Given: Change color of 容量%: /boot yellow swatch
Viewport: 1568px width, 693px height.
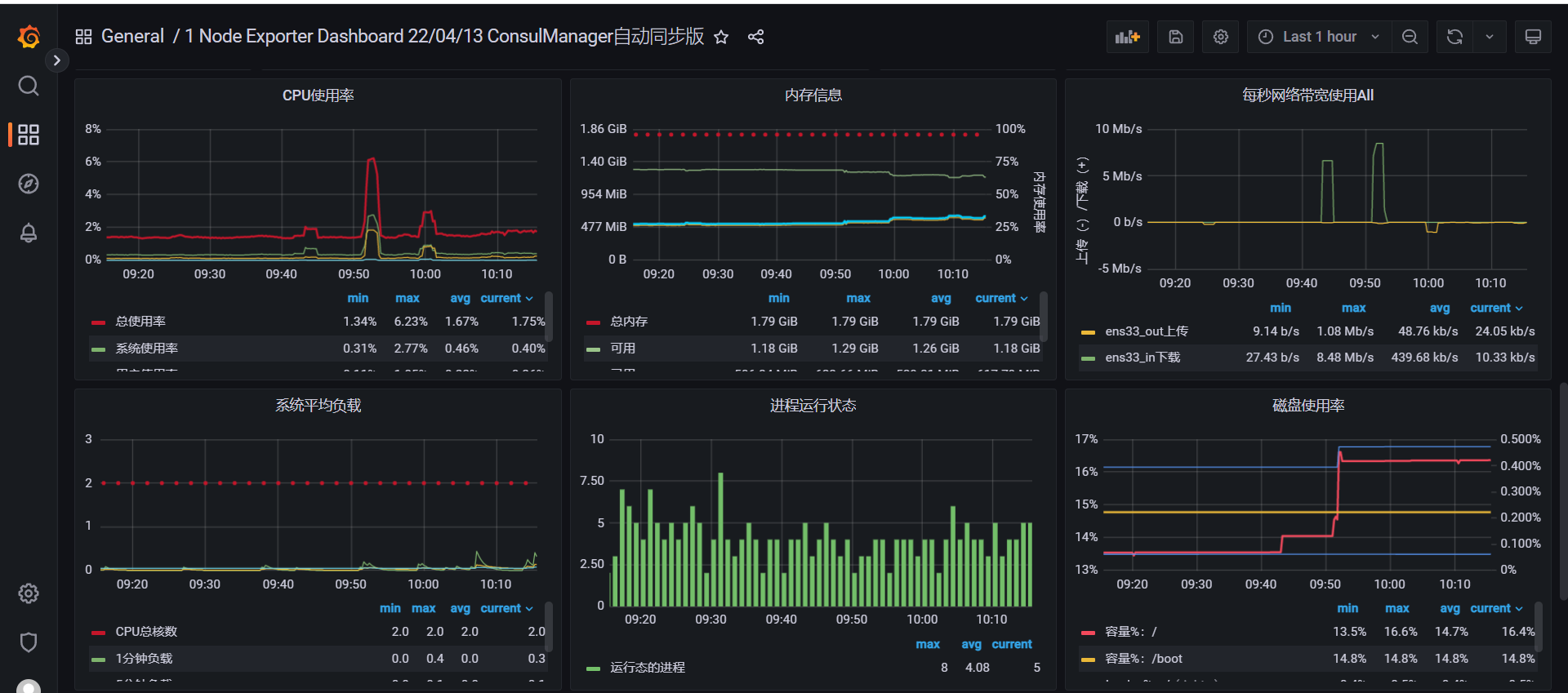Looking at the screenshot, I should (x=1088, y=660).
